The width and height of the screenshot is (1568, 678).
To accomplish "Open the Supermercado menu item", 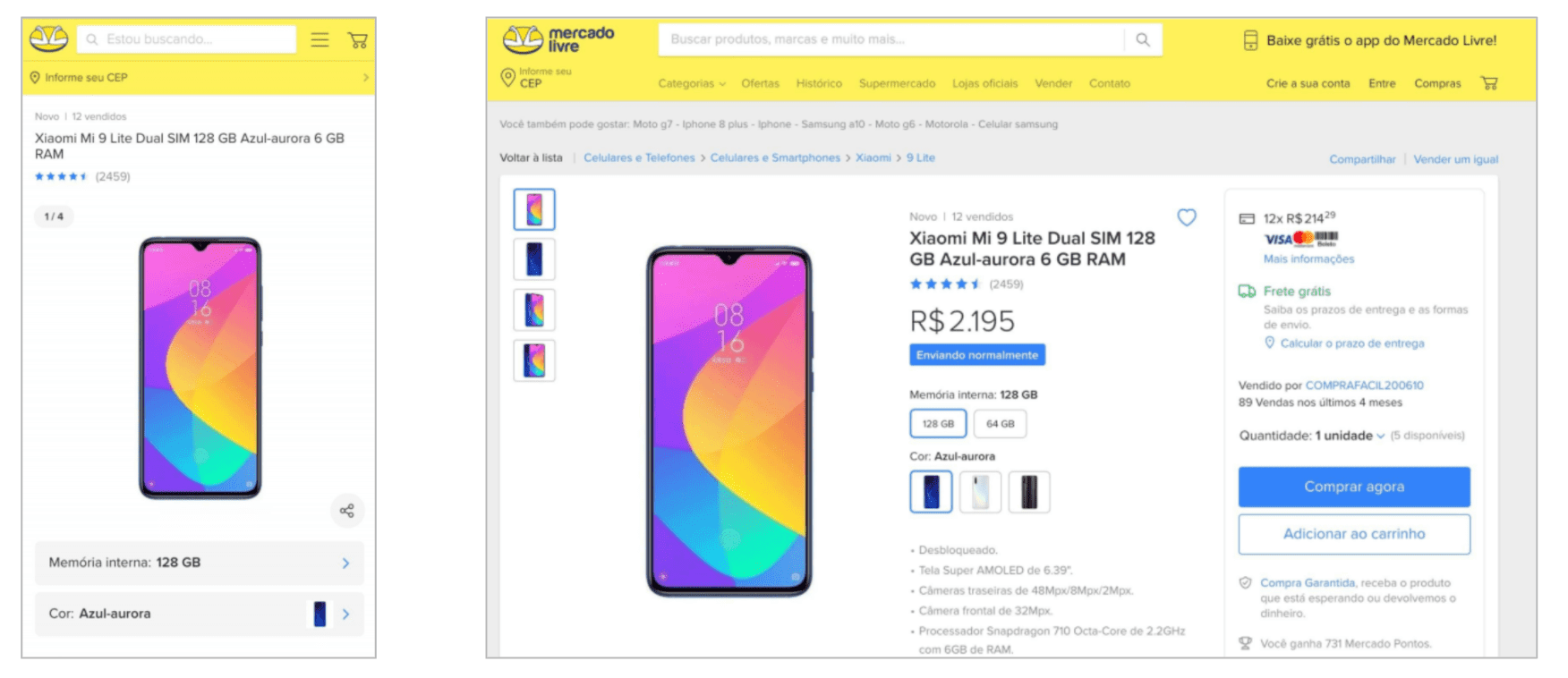I will 897,83.
